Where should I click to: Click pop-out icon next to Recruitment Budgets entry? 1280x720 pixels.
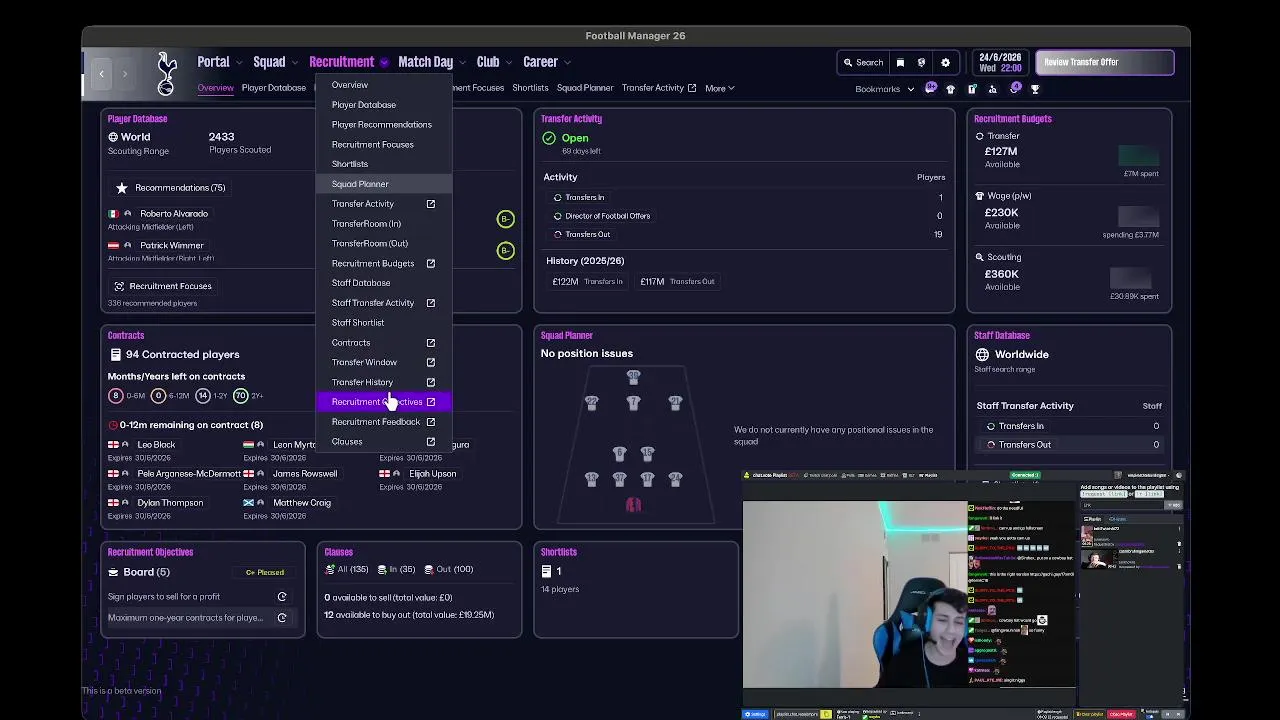click(x=431, y=263)
